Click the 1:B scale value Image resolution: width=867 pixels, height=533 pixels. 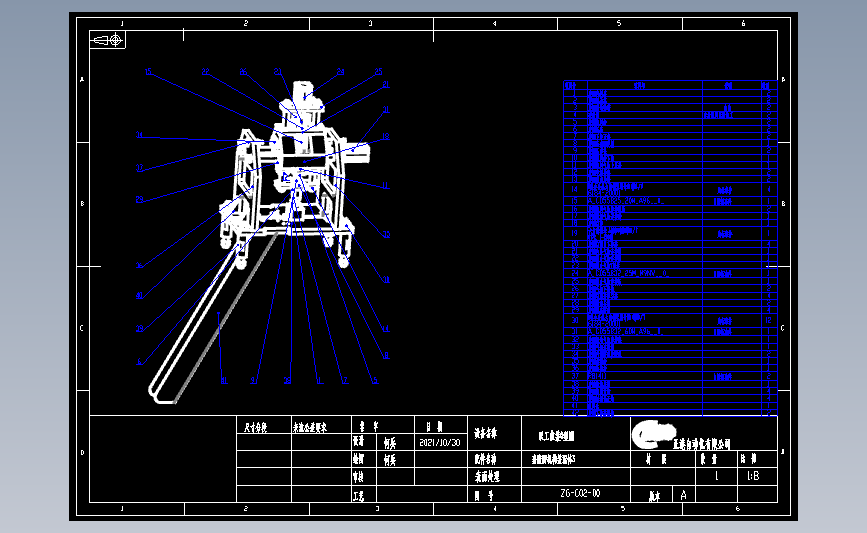[753, 475]
